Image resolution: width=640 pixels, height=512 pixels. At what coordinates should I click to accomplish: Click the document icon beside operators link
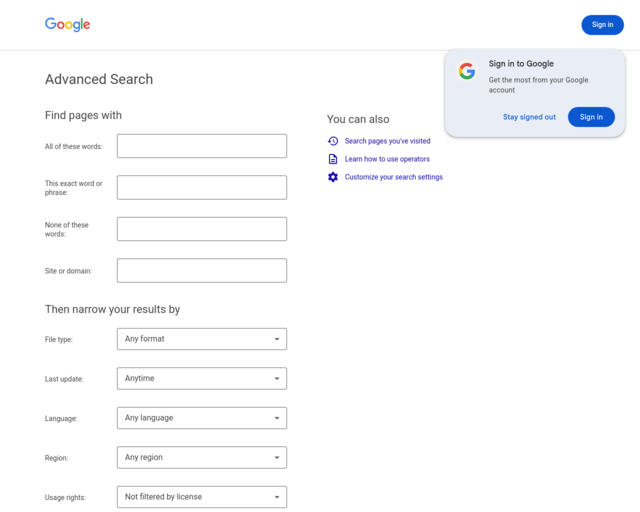pos(333,159)
